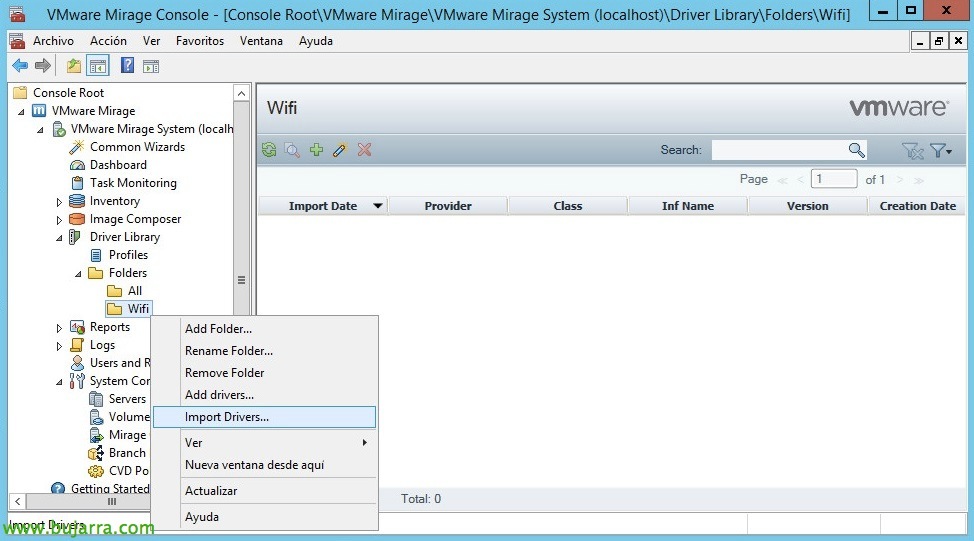Click the Forward arrow toolbar icon
The image size is (974, 541).
click(43, 65)
